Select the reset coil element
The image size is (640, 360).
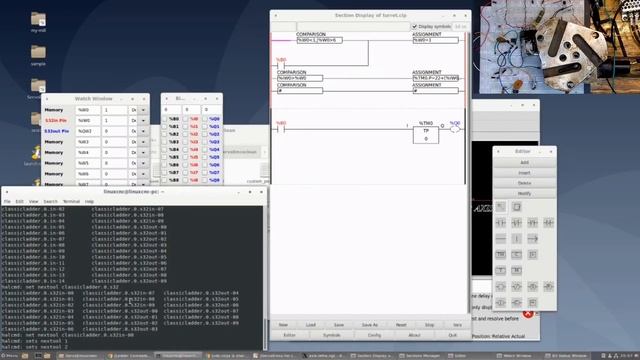coord(549,287)
